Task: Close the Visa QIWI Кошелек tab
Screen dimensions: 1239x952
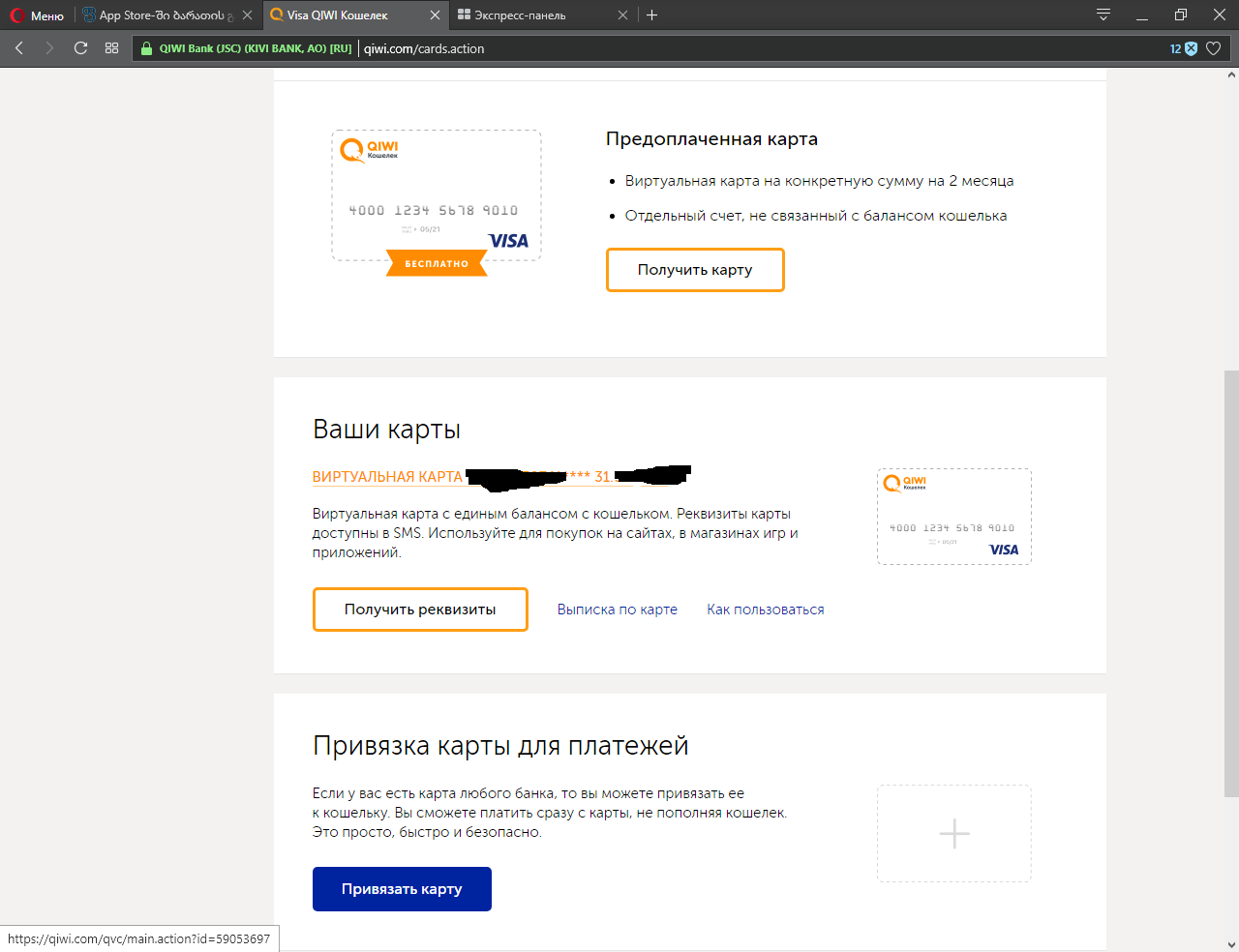Action: pyautogui.click(x=435, y=15)
